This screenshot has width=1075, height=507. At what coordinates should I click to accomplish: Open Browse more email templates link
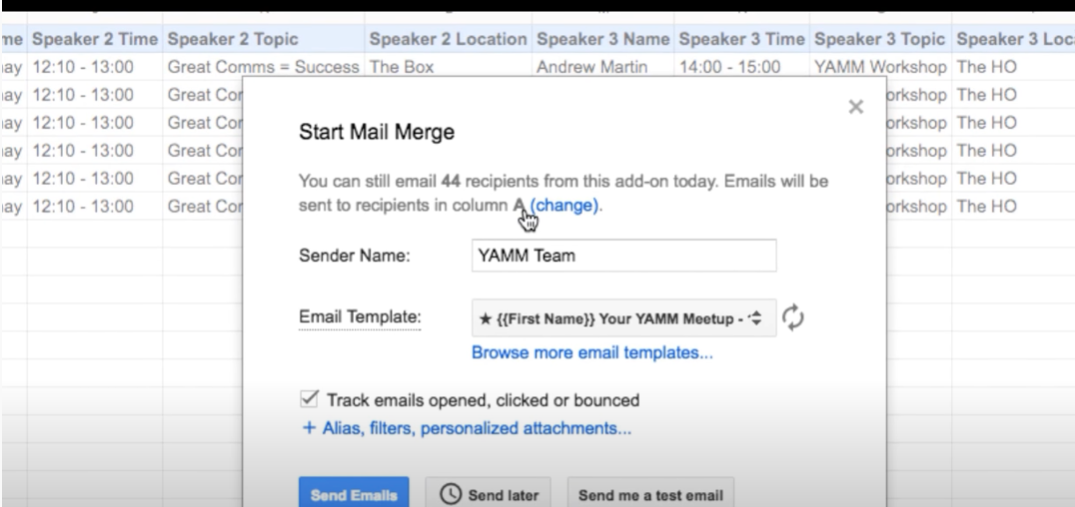tap(592, 353)
